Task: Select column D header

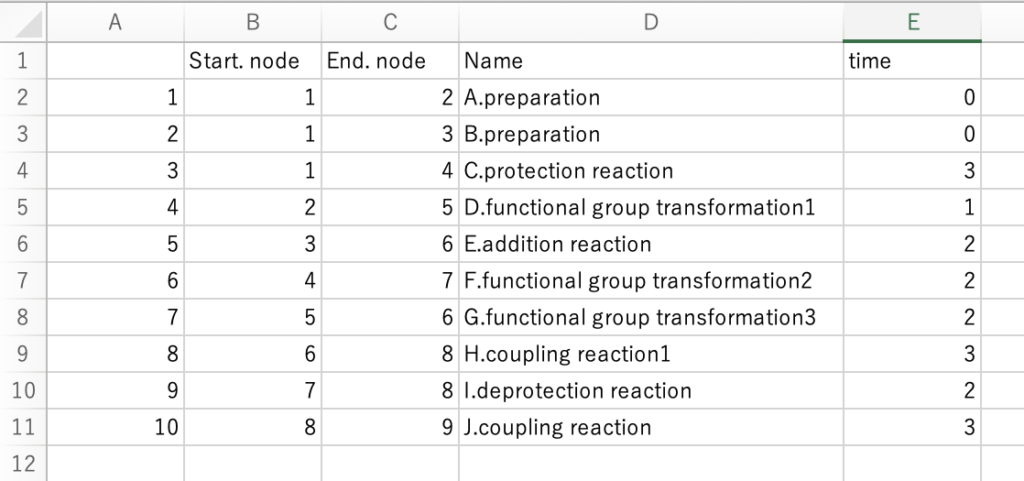Action: point(650,24)
